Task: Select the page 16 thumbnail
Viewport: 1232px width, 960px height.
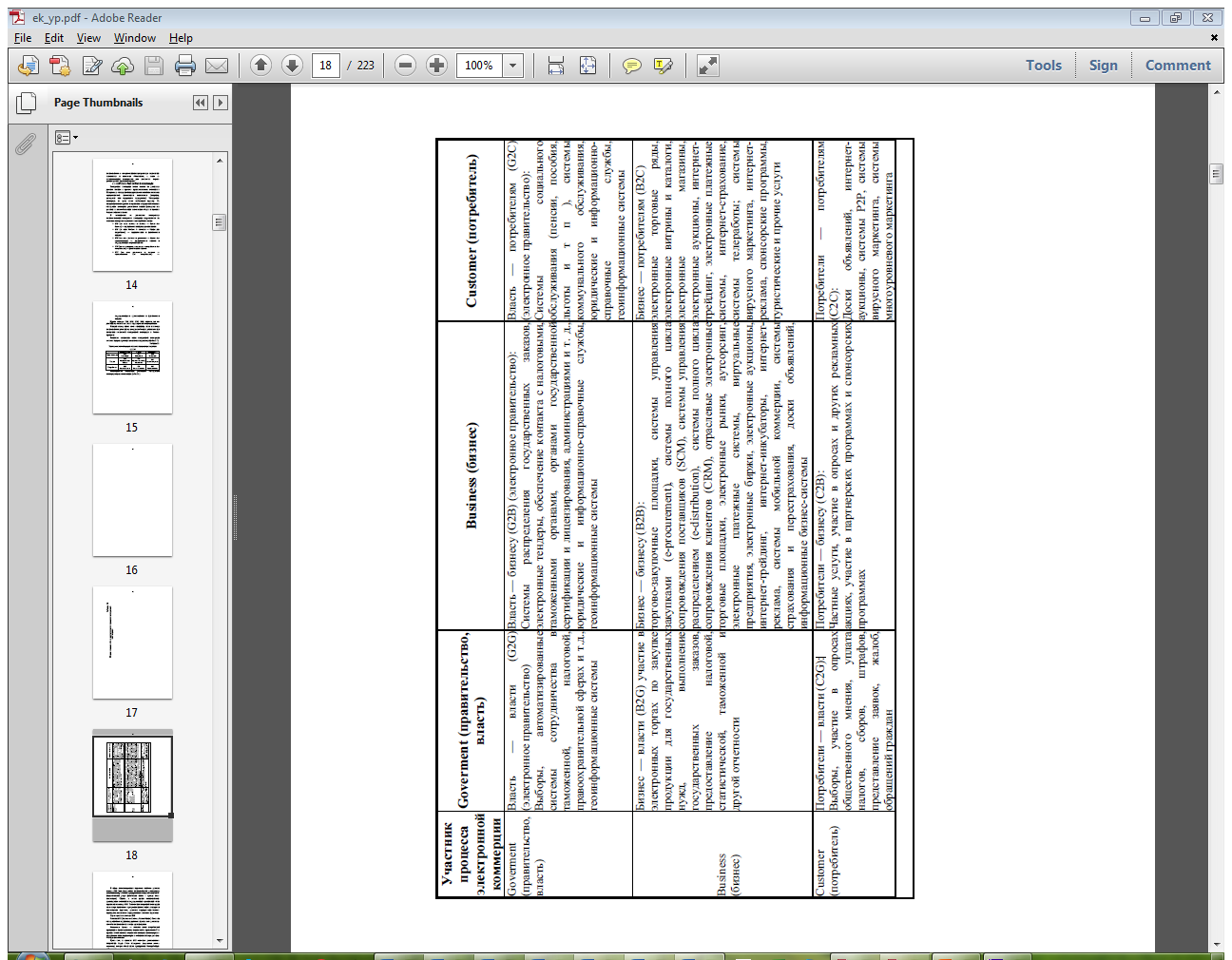Action: coord(132,500)
